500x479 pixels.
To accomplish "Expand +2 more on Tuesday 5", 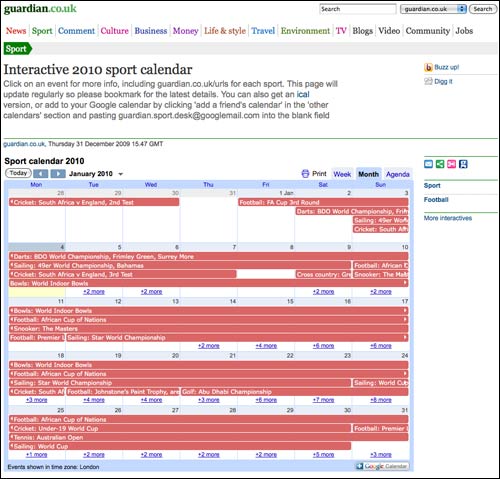I will pos(94,292).
